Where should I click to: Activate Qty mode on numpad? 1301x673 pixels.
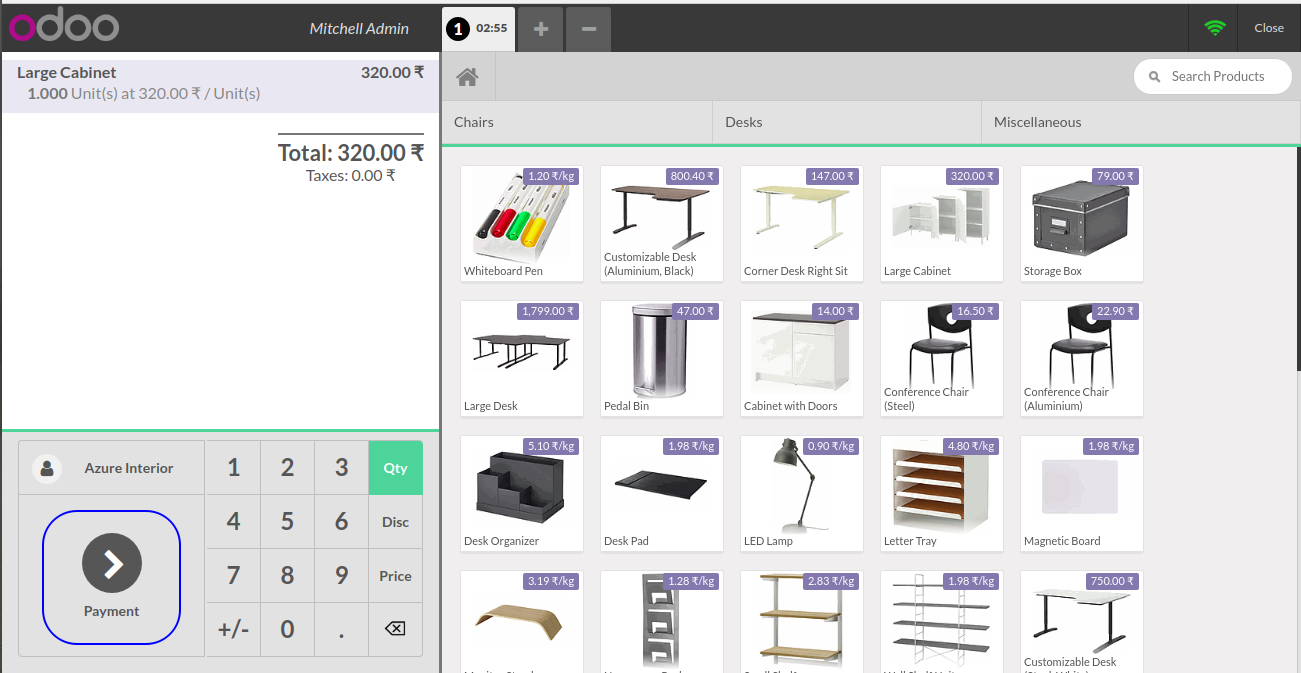click(x=395, y=467)
